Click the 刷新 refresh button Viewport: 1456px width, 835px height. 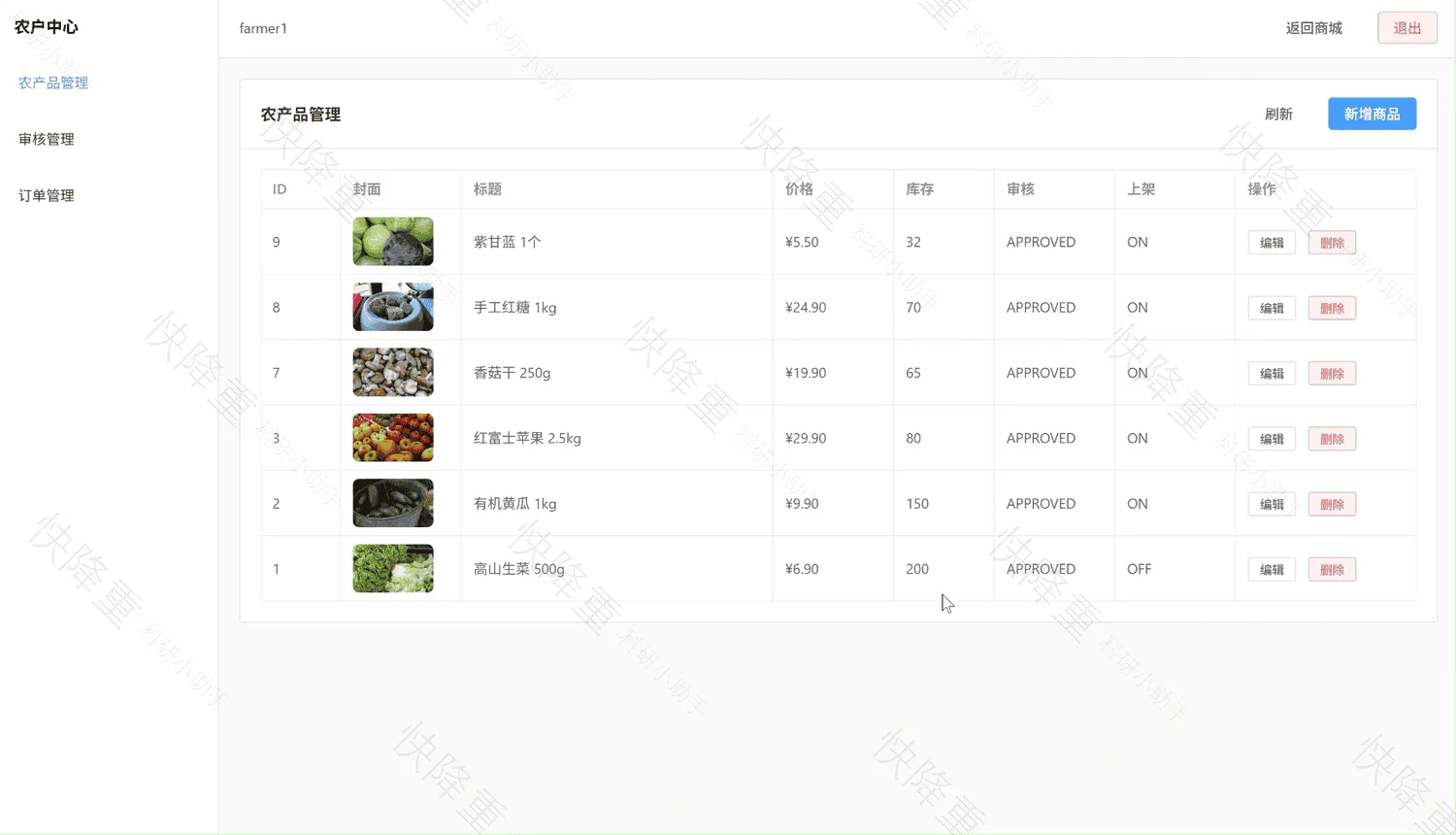[1278, 114]
